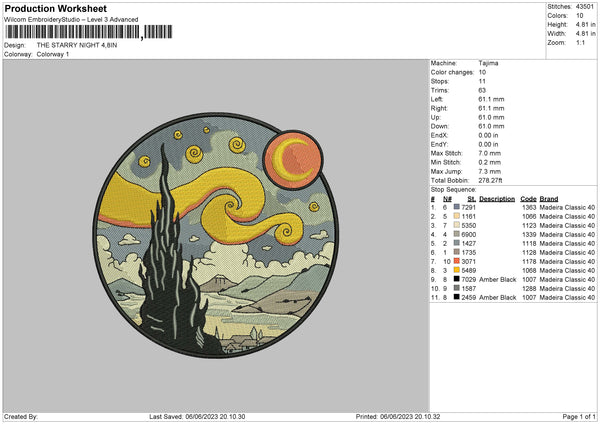Click the Starry Night embroidery preview
The height and width of the screenshot is (424, 600).
click(216, 235)
